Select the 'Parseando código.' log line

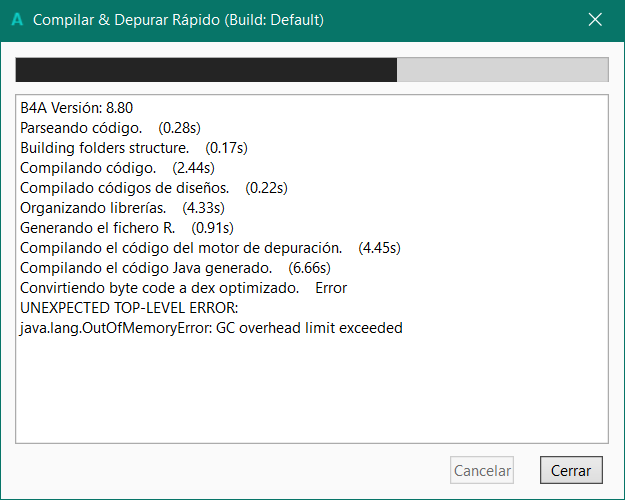pyautogui.click(x=110, y=128)
